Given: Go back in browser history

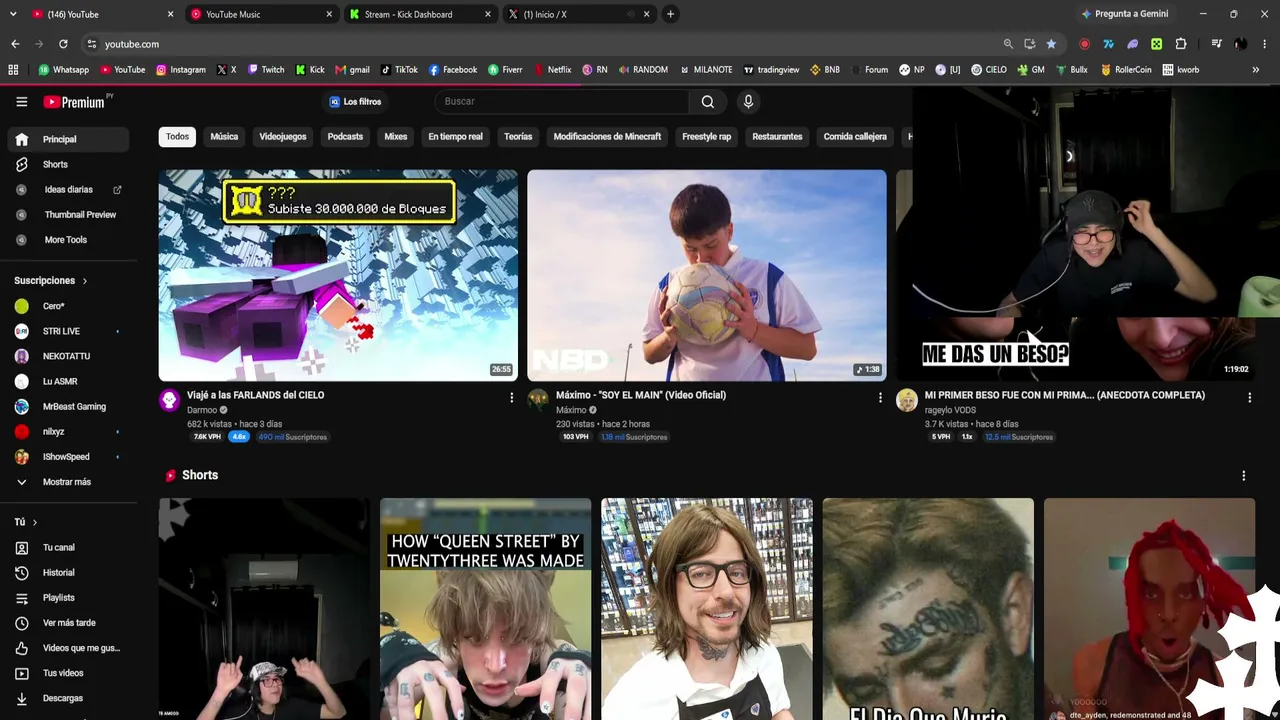Looking at the screenshot, I should tap(15, 44).
